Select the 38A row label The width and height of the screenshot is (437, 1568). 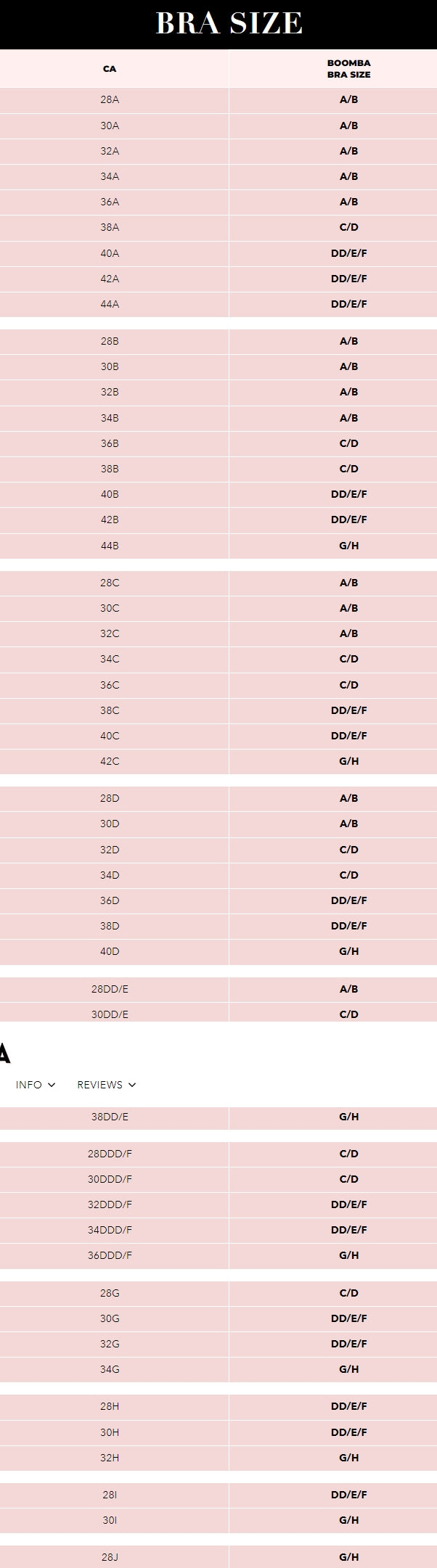pyautogui.click(x=110, y=227)
